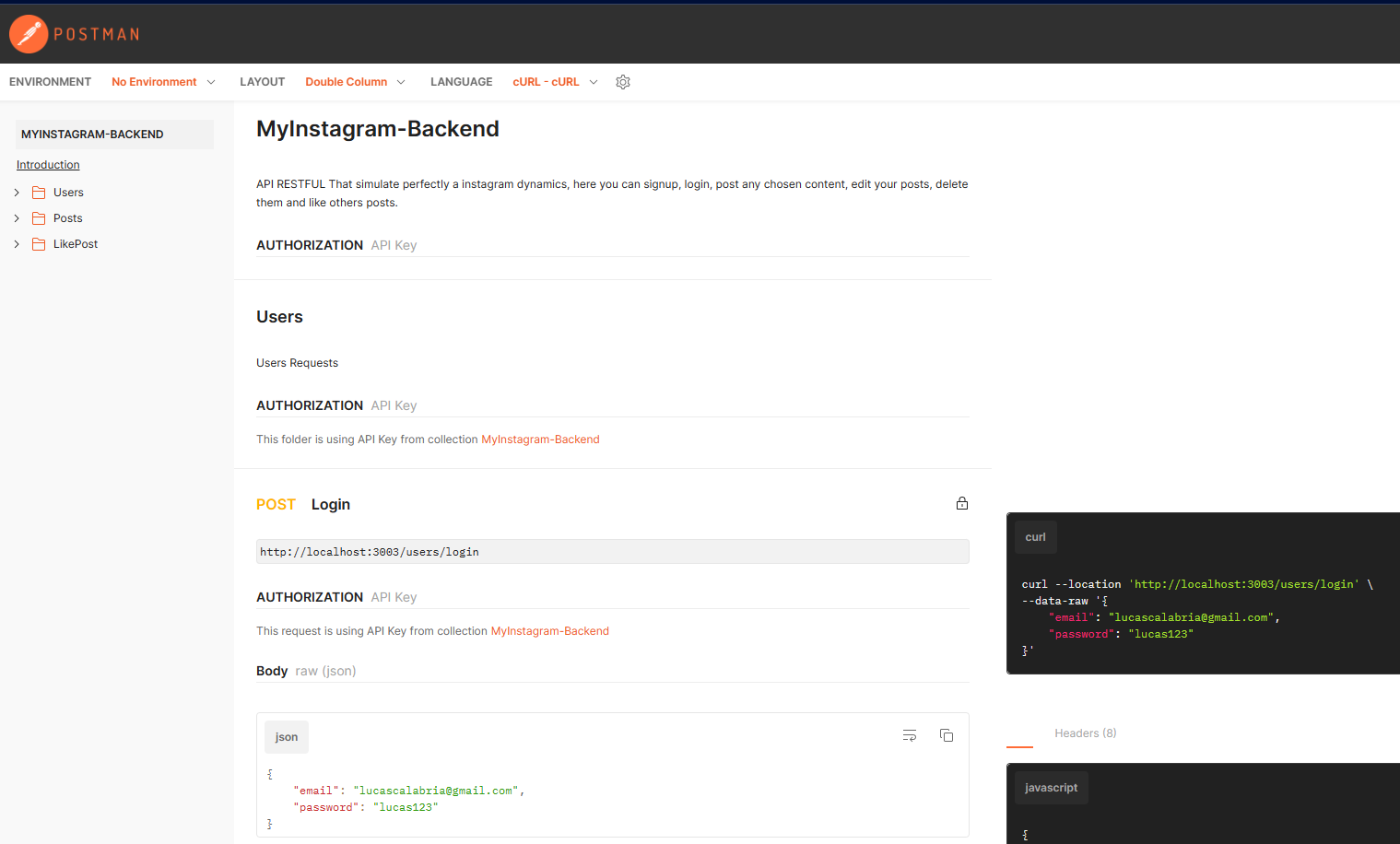Image resolution: width=1400 pixels, height=844 pixels.
Task: Click the curl label in code panel
Action: [1036, 537]
